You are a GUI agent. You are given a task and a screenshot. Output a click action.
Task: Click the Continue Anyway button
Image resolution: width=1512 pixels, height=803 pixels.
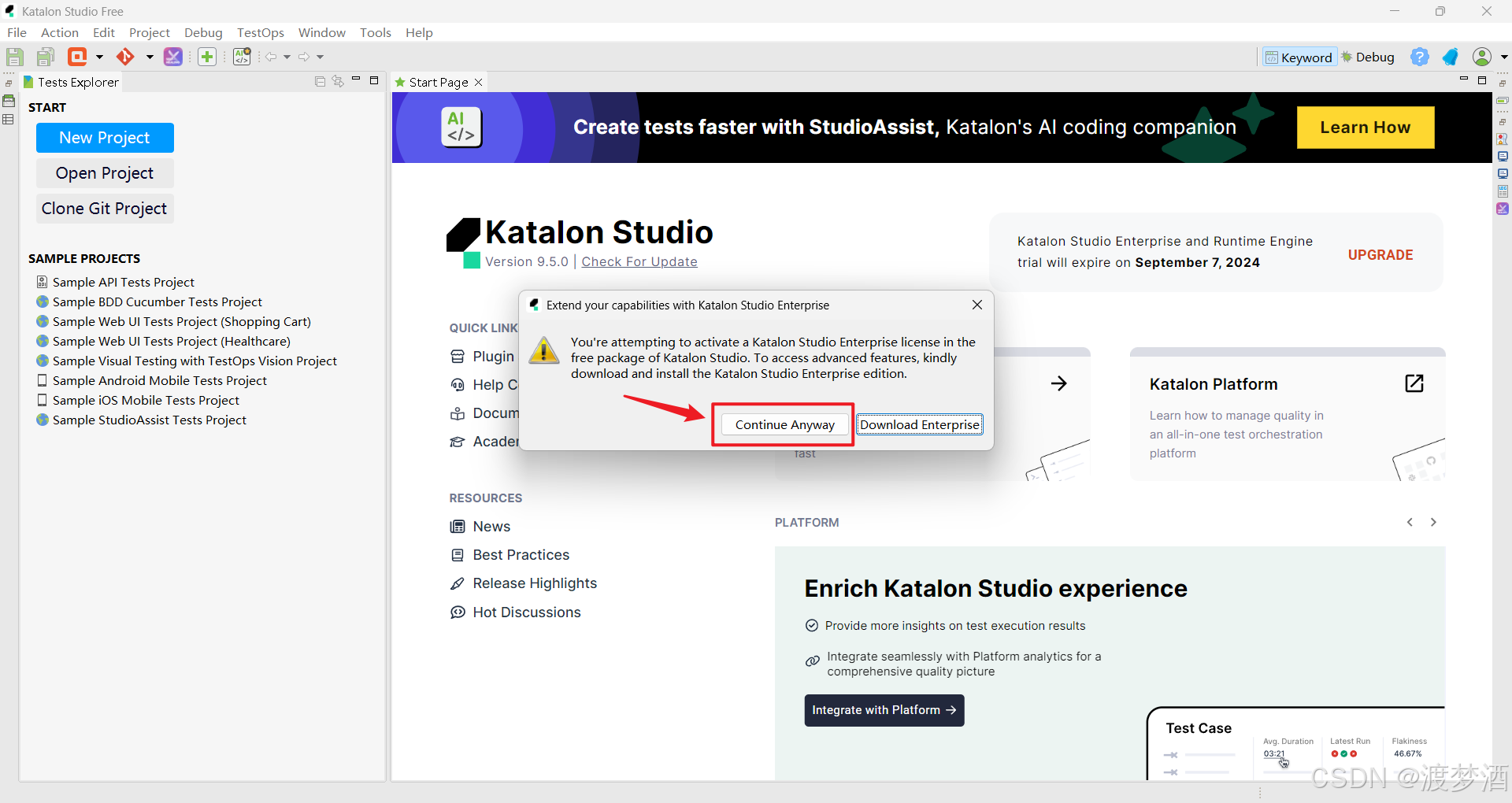[783, 424]
